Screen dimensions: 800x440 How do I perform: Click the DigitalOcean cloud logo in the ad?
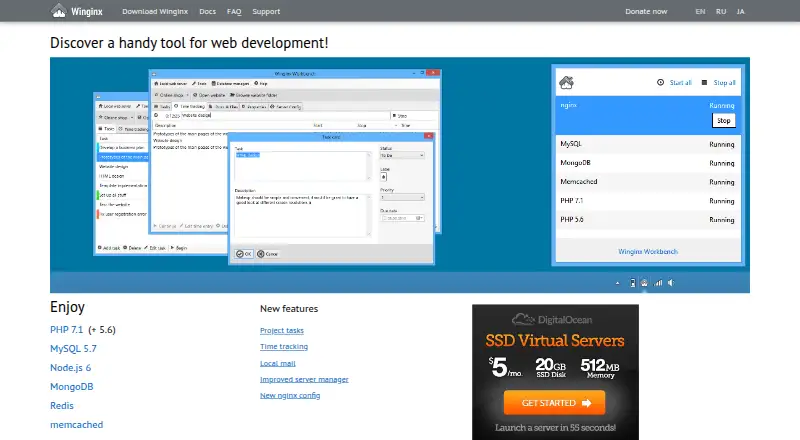[523, 320]
